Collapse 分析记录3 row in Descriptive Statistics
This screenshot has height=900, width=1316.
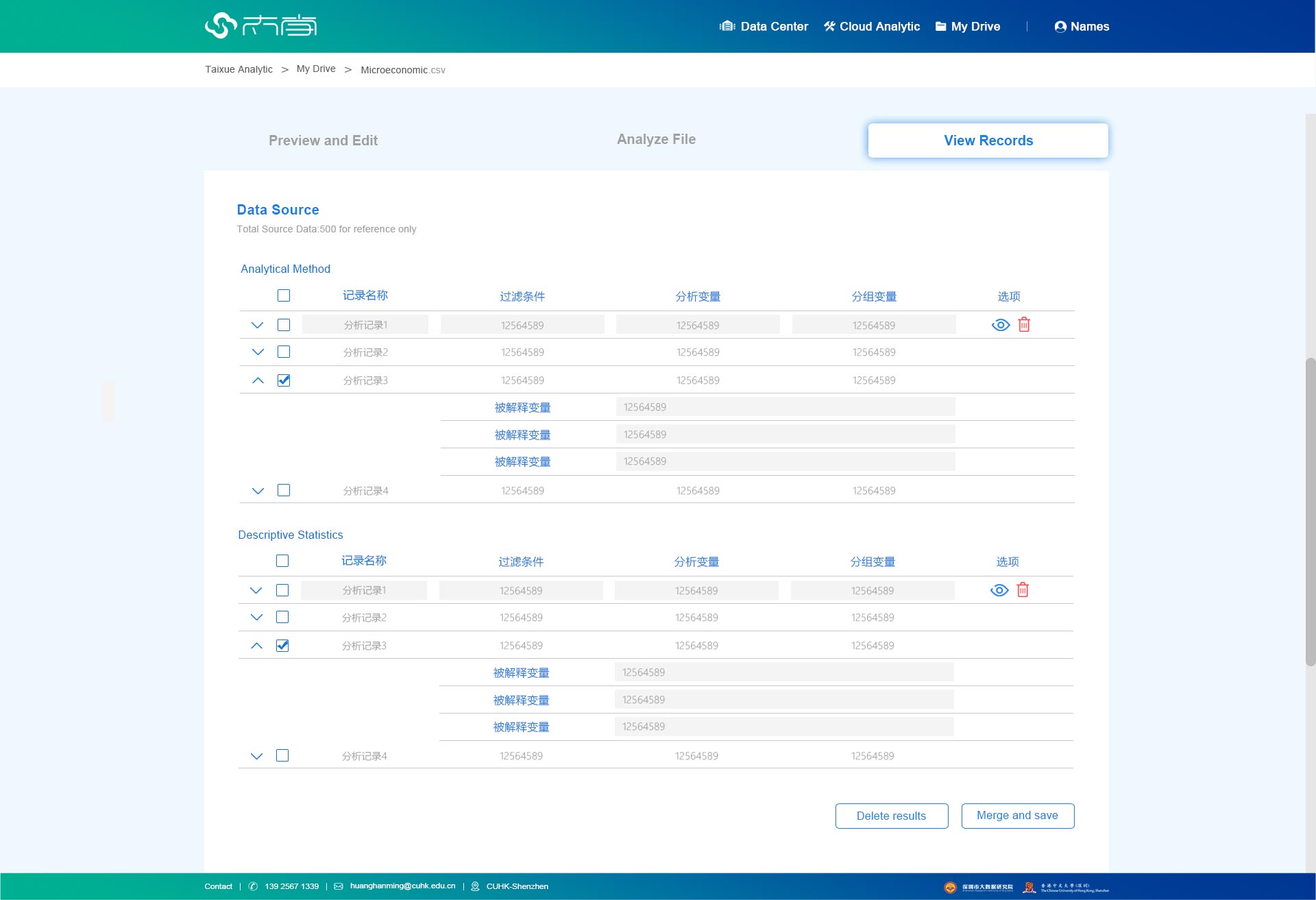tap(256, 645)
